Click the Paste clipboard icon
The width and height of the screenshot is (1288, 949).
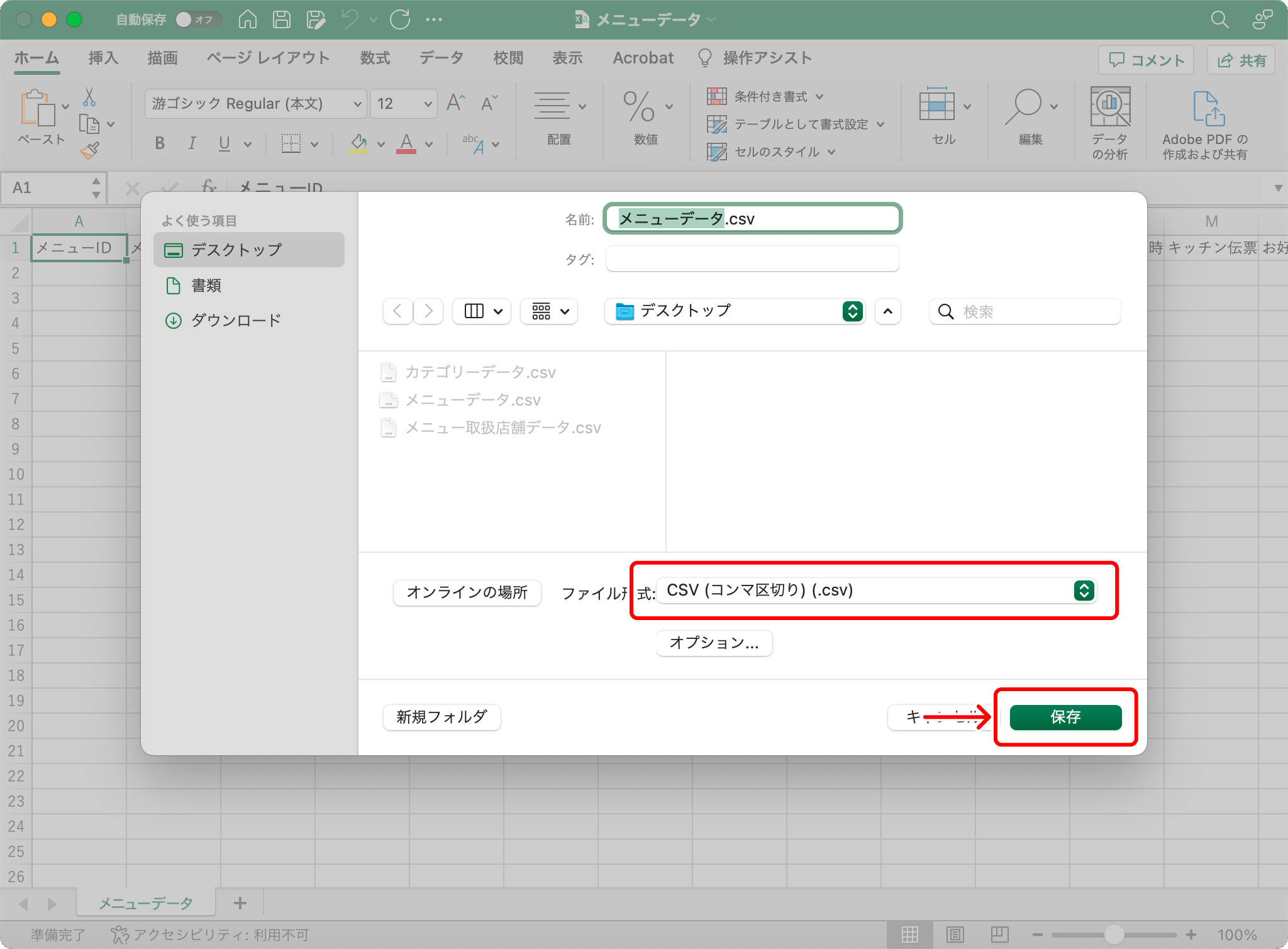[x=38, y=108]
